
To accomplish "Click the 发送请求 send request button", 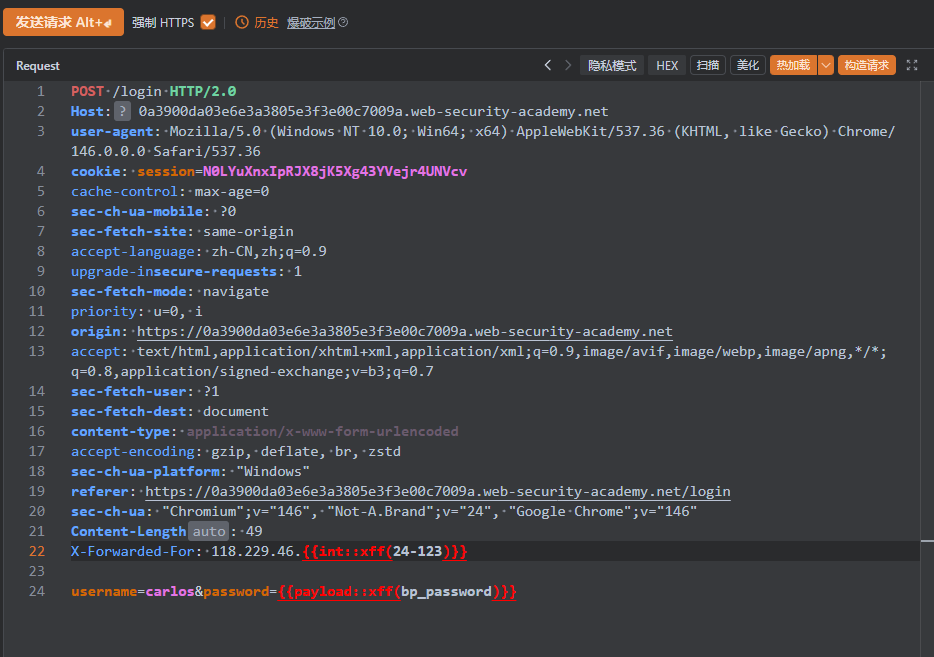I will [63, 22].
